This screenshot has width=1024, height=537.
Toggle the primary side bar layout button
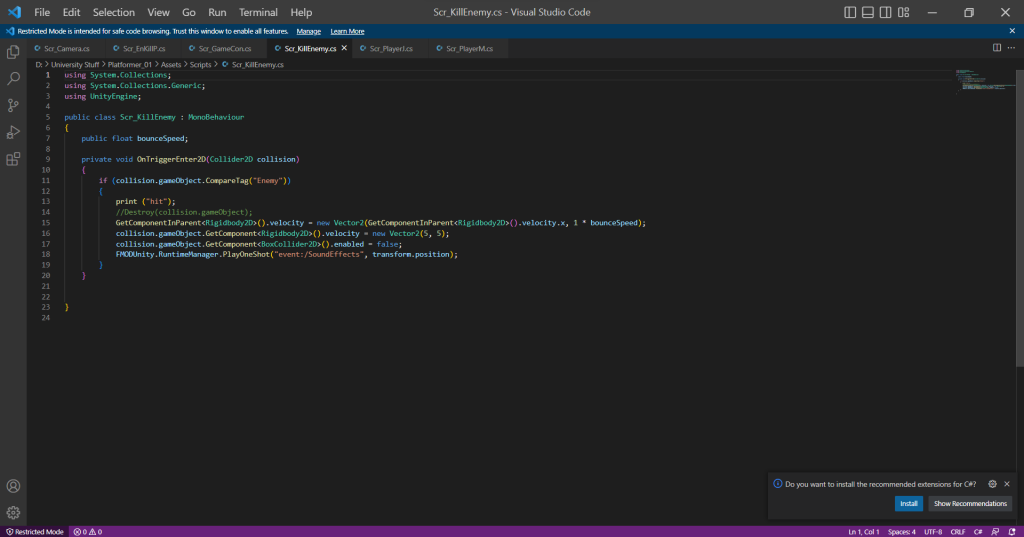850,12
